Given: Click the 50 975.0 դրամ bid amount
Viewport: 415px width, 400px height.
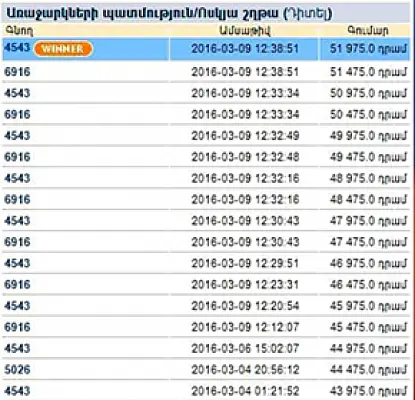Looking at the screenshot, I should (368, 93).
